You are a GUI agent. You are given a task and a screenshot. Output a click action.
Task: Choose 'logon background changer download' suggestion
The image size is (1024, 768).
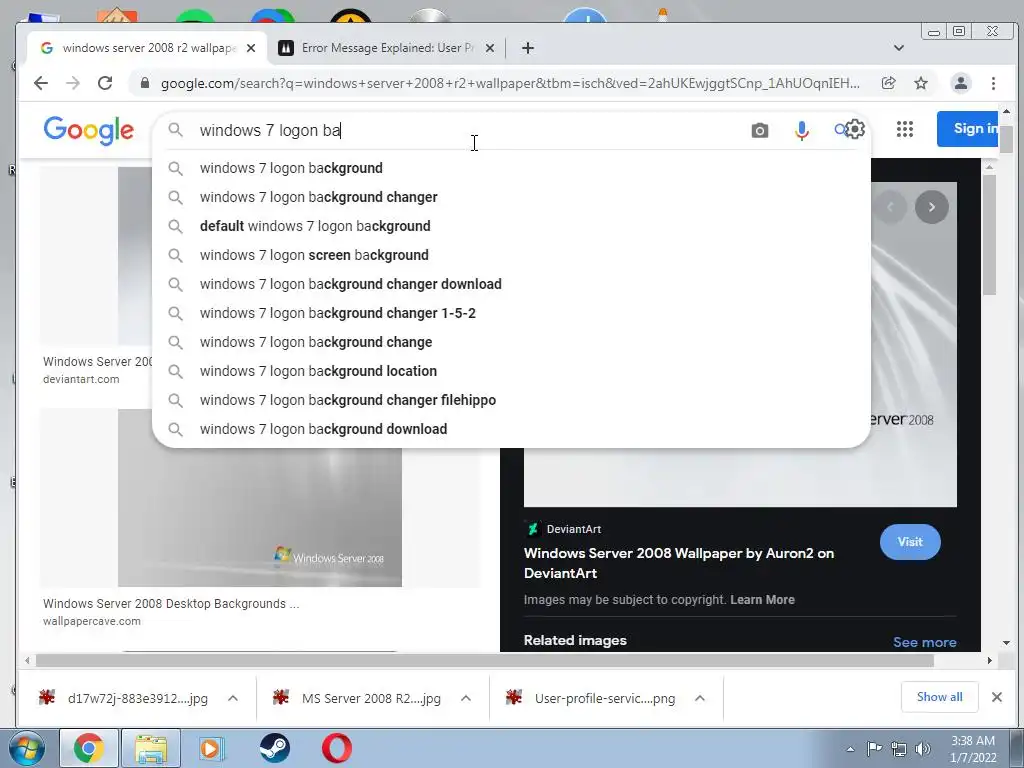511,283
